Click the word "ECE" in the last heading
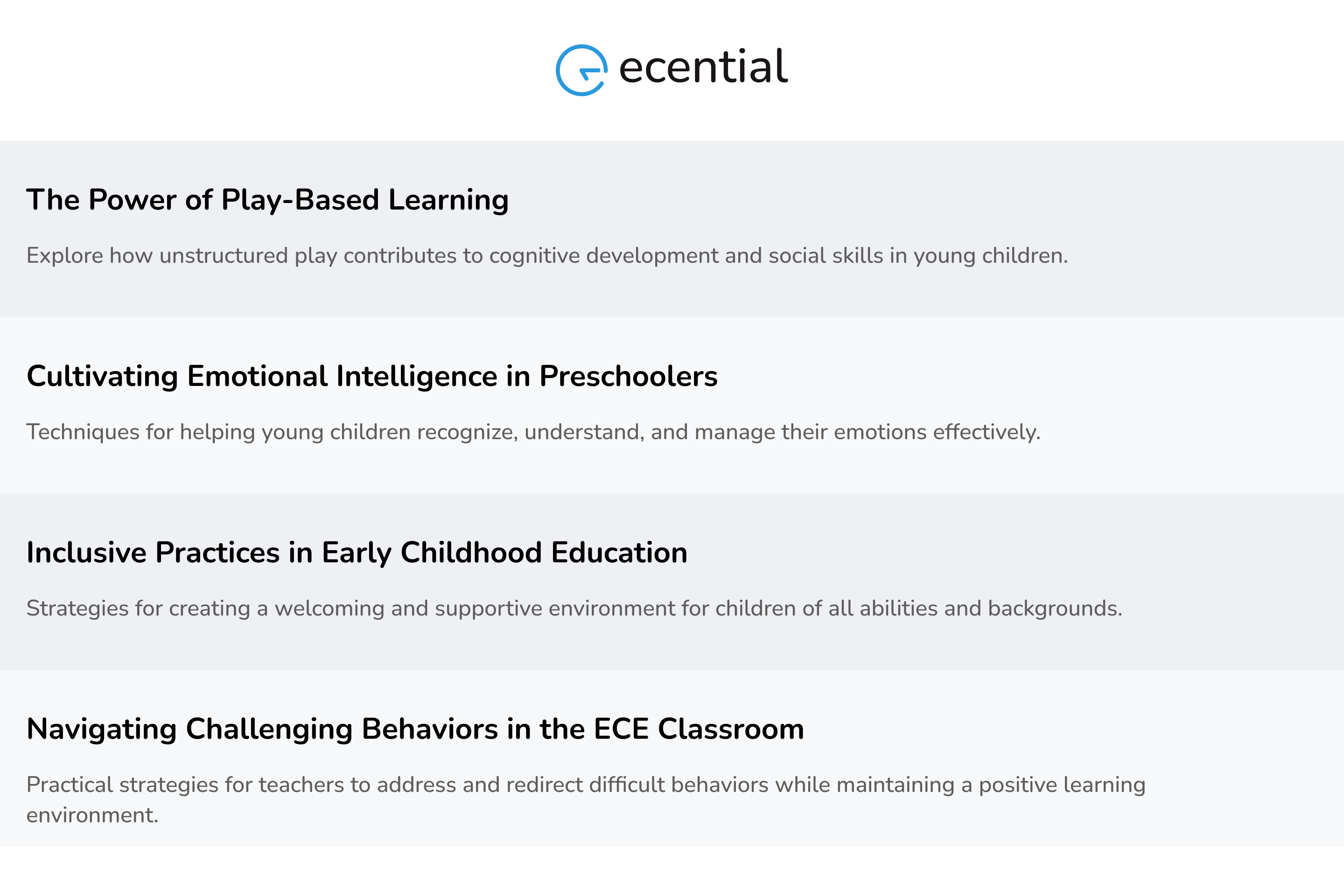The height and width of the screenshot is (896, 1344). pyautogui.click(x=621, y=729)
